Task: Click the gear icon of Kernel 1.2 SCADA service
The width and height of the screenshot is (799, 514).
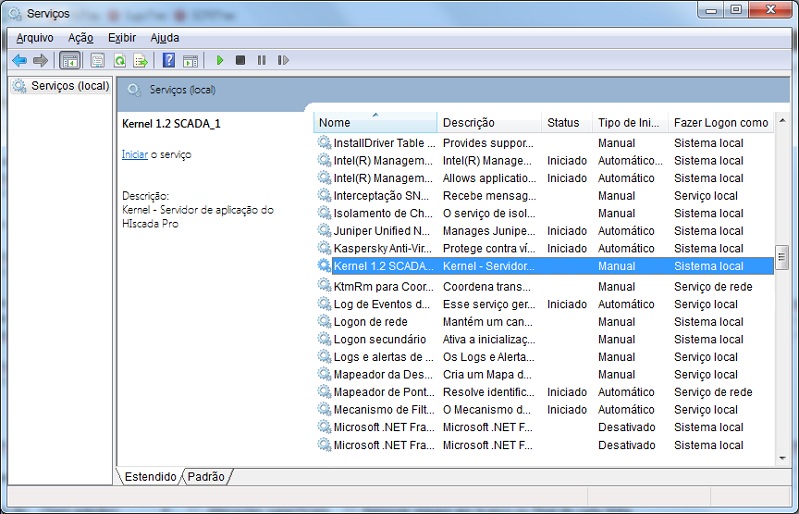Action: 324,265
